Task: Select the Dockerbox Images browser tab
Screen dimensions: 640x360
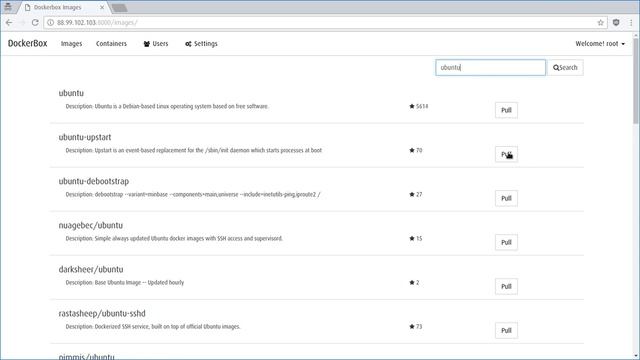Action: click(x=63, y=7)
